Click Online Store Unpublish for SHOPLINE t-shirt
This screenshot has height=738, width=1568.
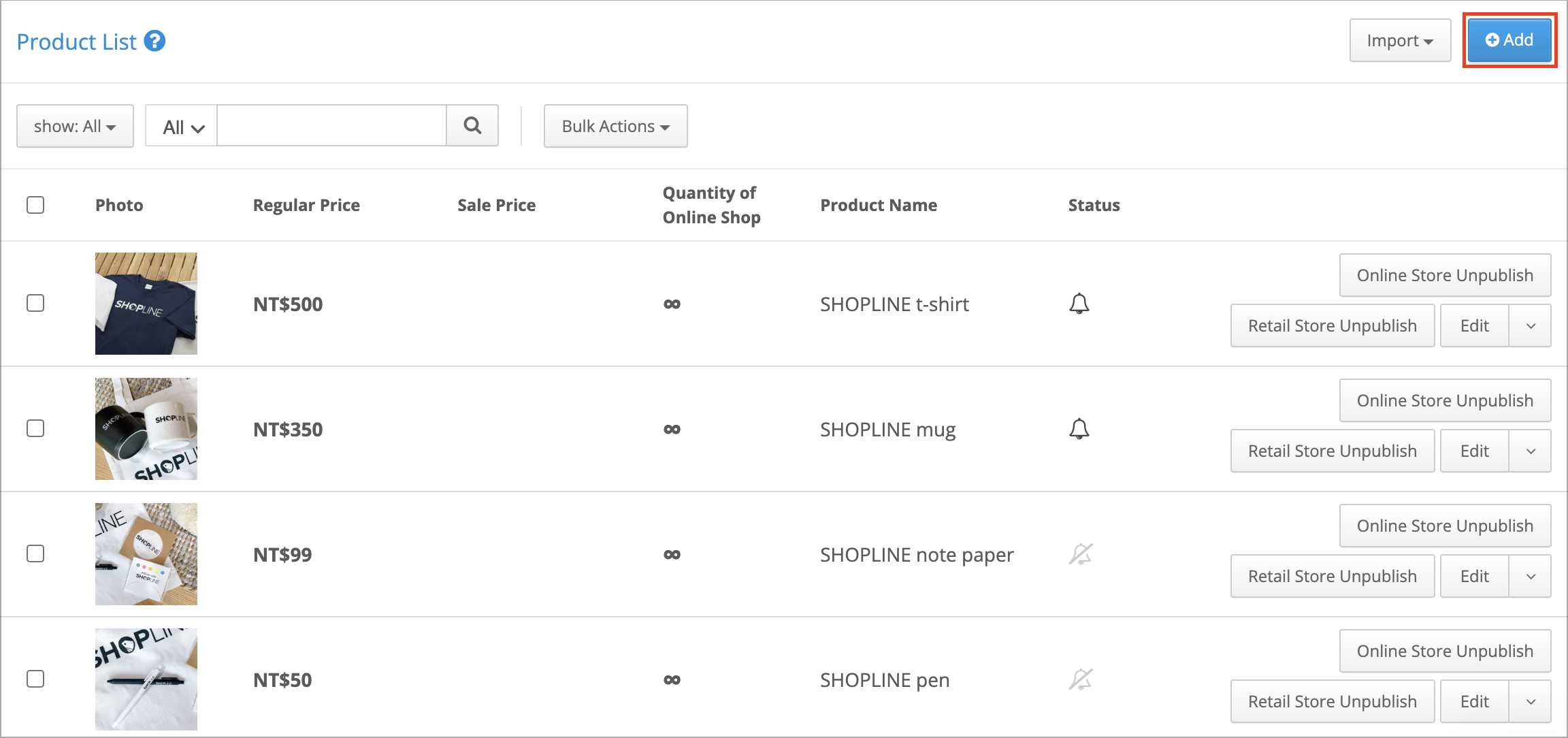point(1445,275)
